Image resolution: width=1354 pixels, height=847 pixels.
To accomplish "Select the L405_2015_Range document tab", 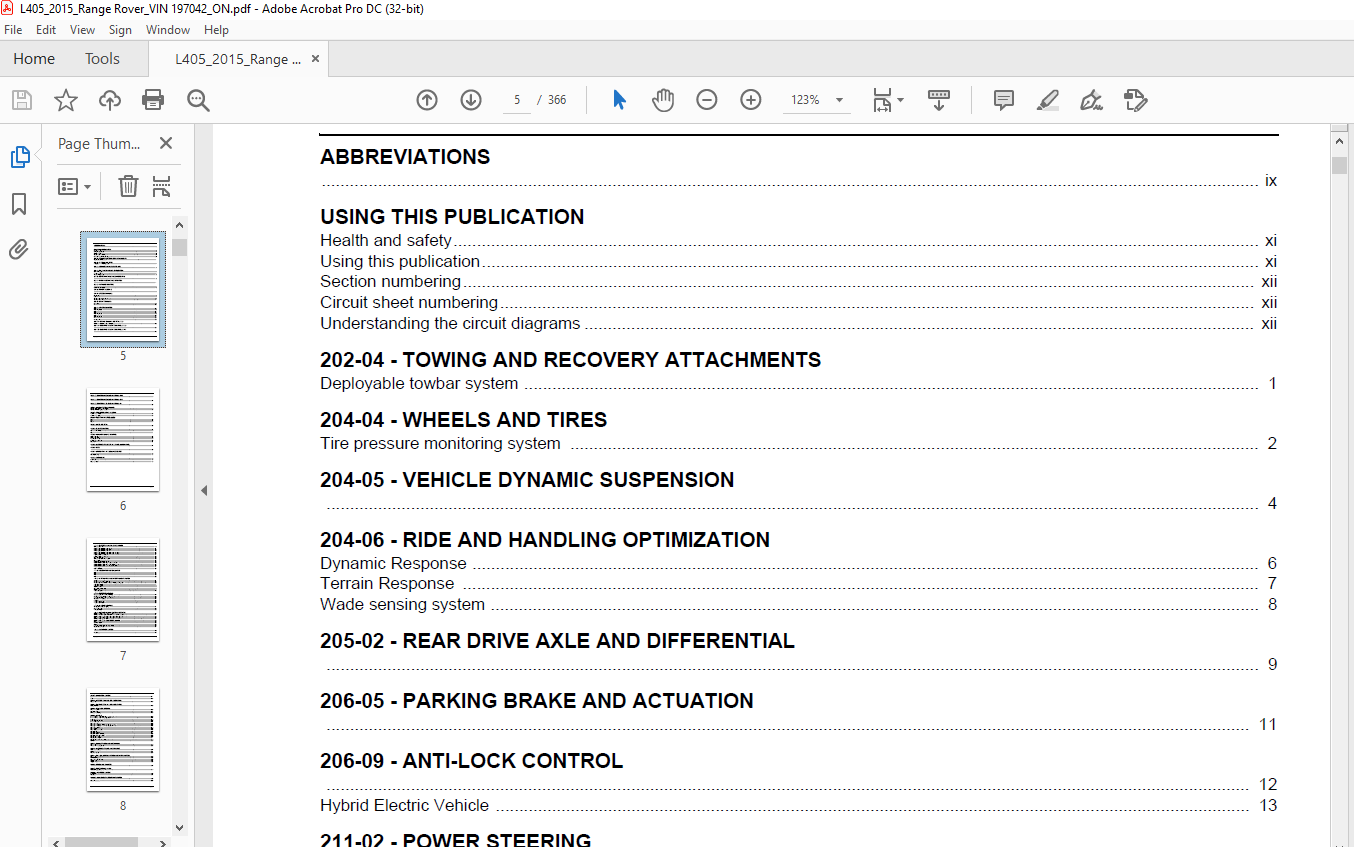I will tap(238, 59).
